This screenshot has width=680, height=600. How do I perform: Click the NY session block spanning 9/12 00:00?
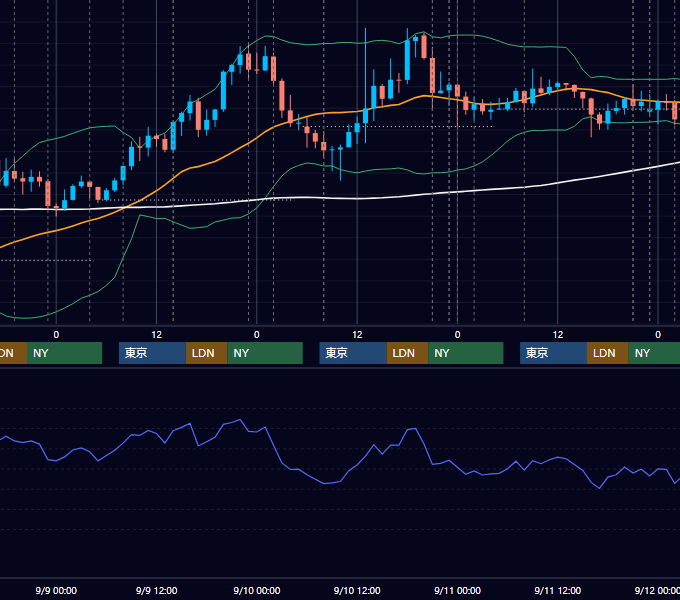[x=654, y=353]
